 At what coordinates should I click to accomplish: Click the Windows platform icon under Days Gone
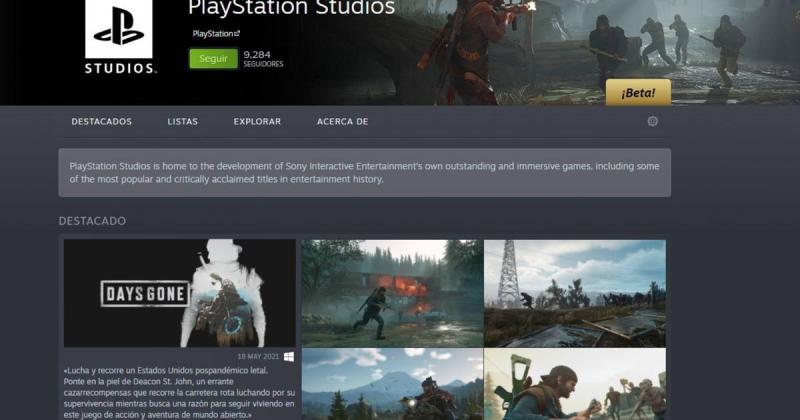(289, 356)
